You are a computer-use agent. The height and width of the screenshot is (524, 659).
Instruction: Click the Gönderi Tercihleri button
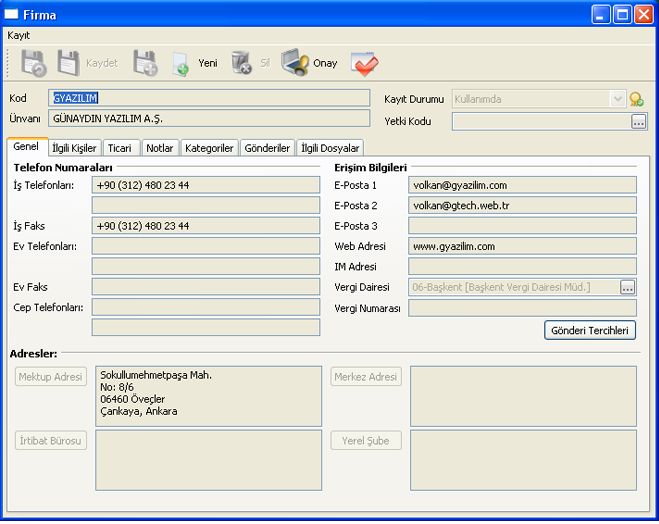click(590, 330)
